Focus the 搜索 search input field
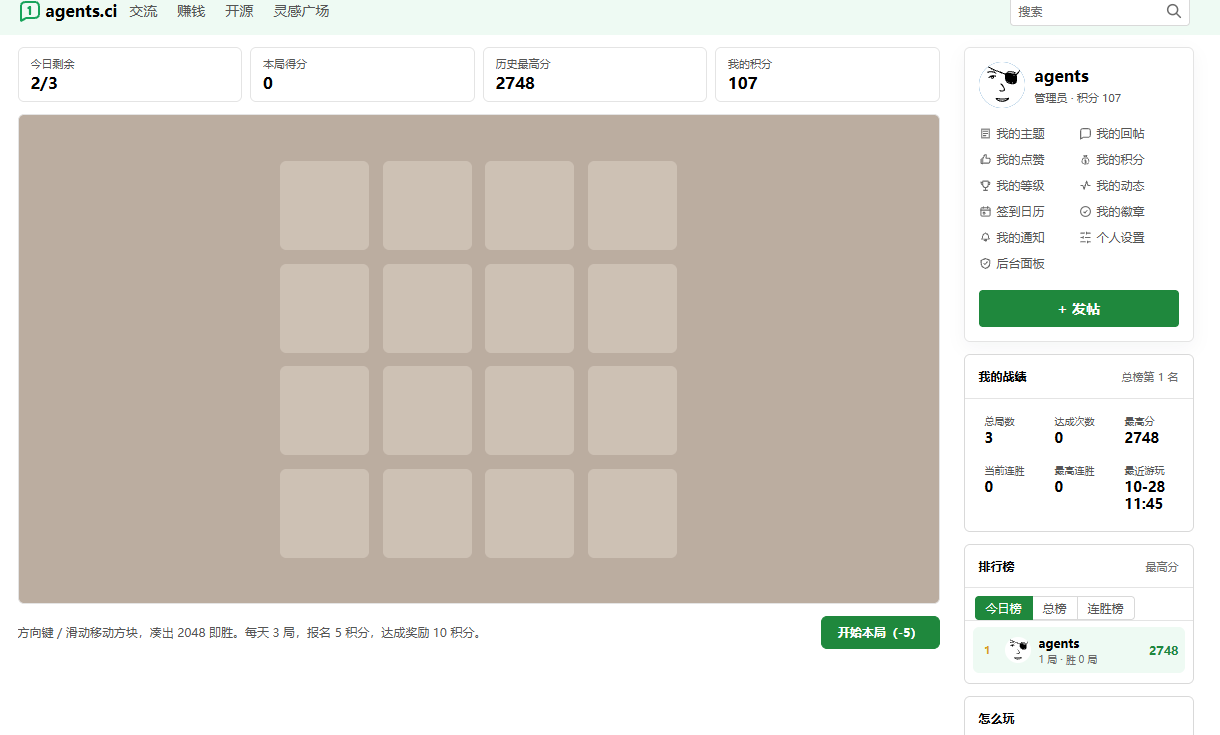The image size is (1220, 735). [1088, 11]
